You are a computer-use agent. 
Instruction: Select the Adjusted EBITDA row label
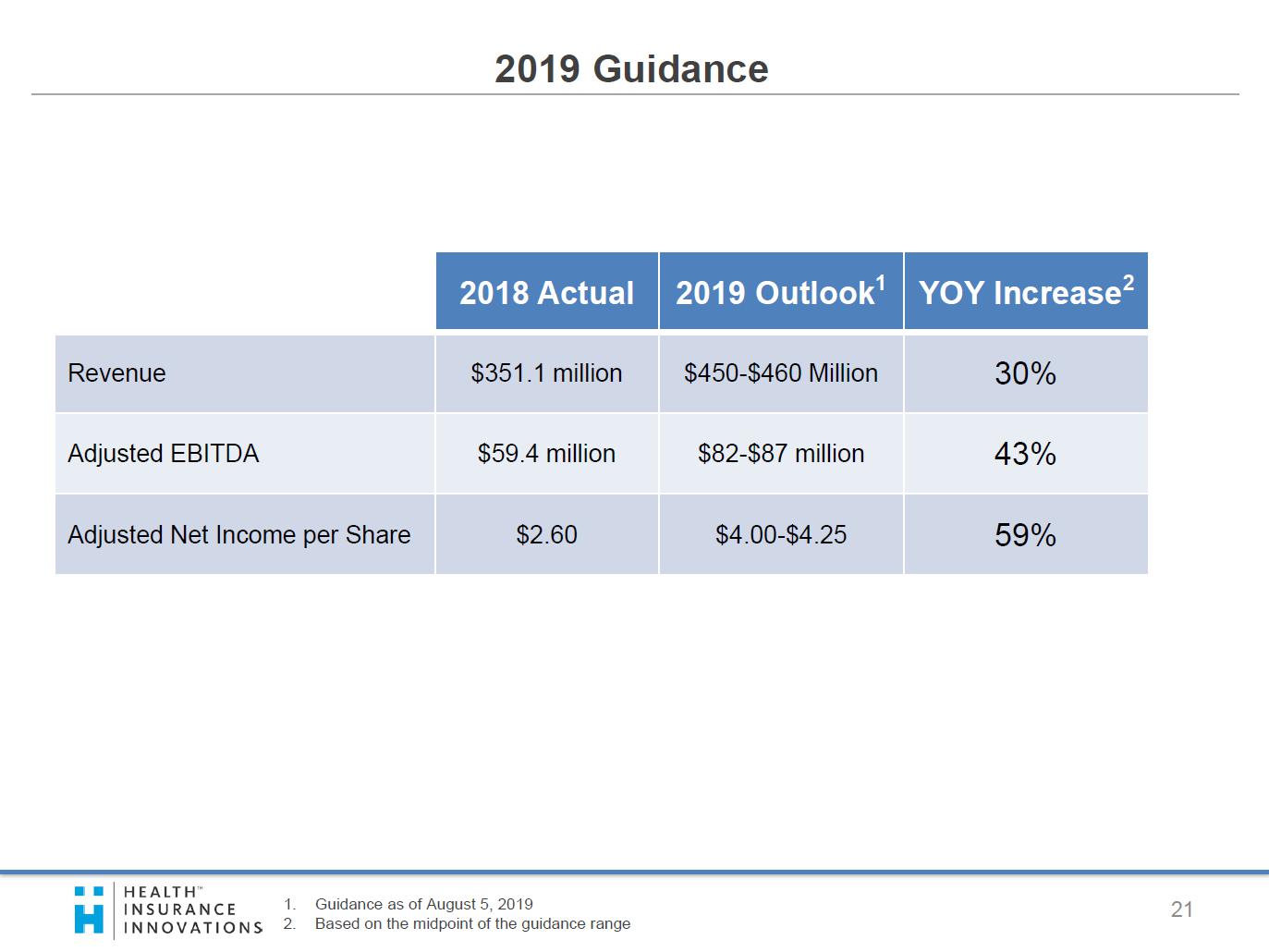[164, 454]
